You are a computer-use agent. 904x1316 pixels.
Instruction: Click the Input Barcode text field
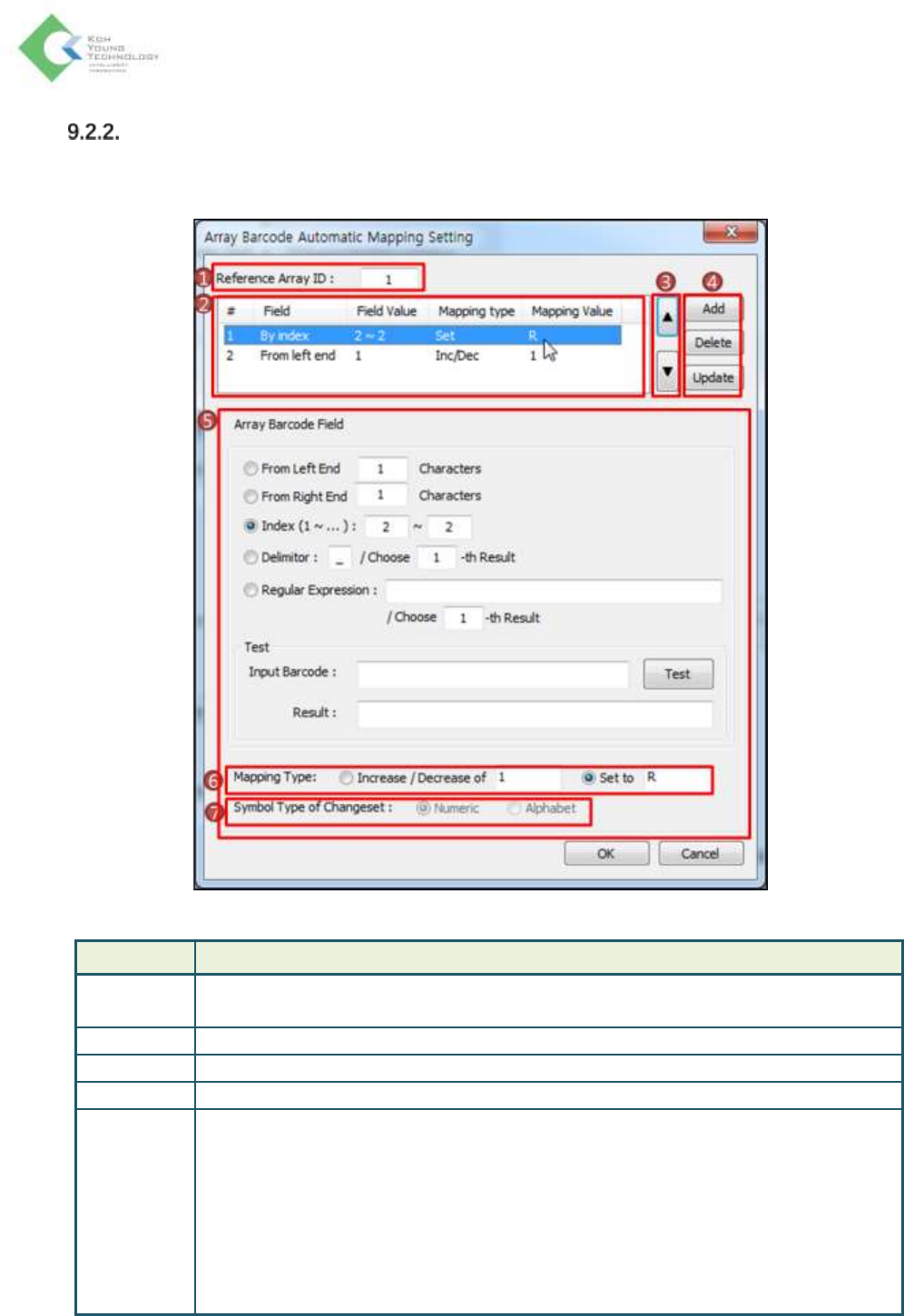[493, 674]
